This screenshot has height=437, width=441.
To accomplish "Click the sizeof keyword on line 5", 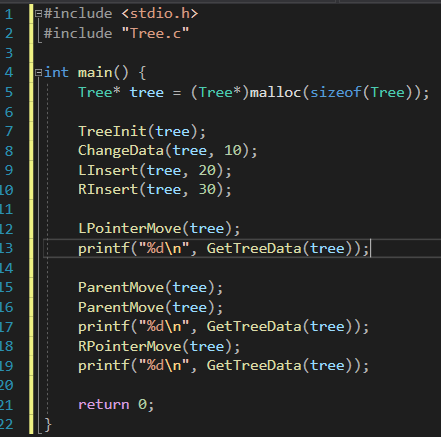I will pyautogui.click(x=336, y=92).
